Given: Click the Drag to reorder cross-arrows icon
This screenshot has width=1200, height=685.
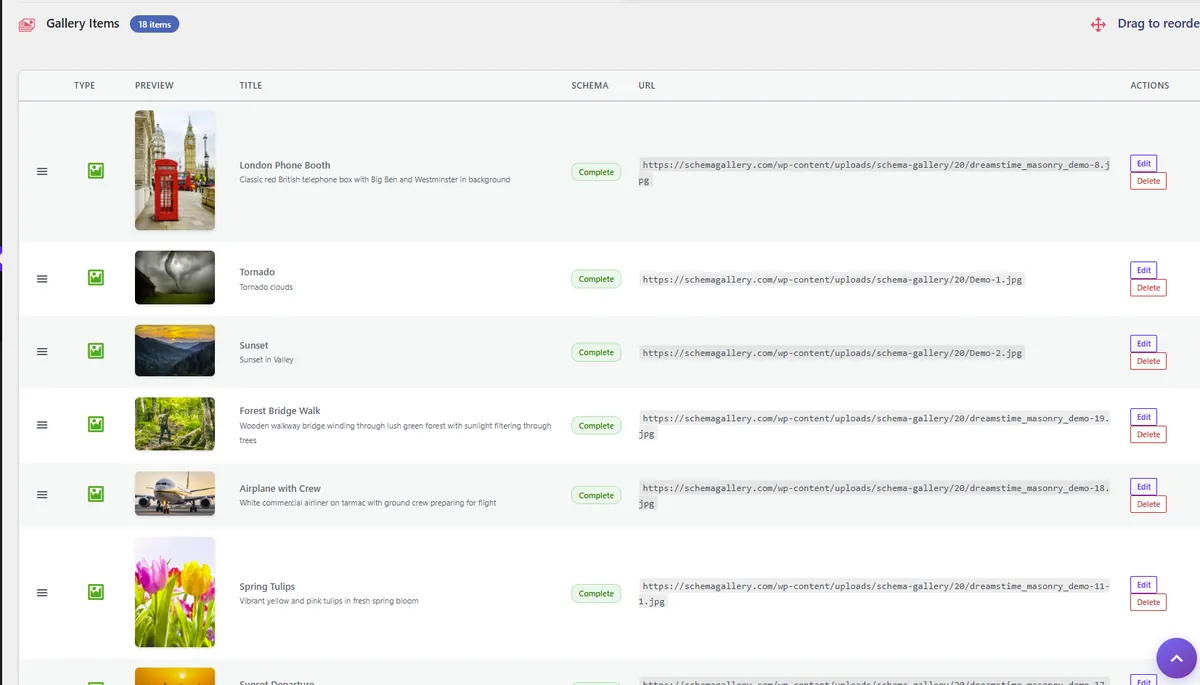Looking at the screenshot, I should (x=1098, y=24).
